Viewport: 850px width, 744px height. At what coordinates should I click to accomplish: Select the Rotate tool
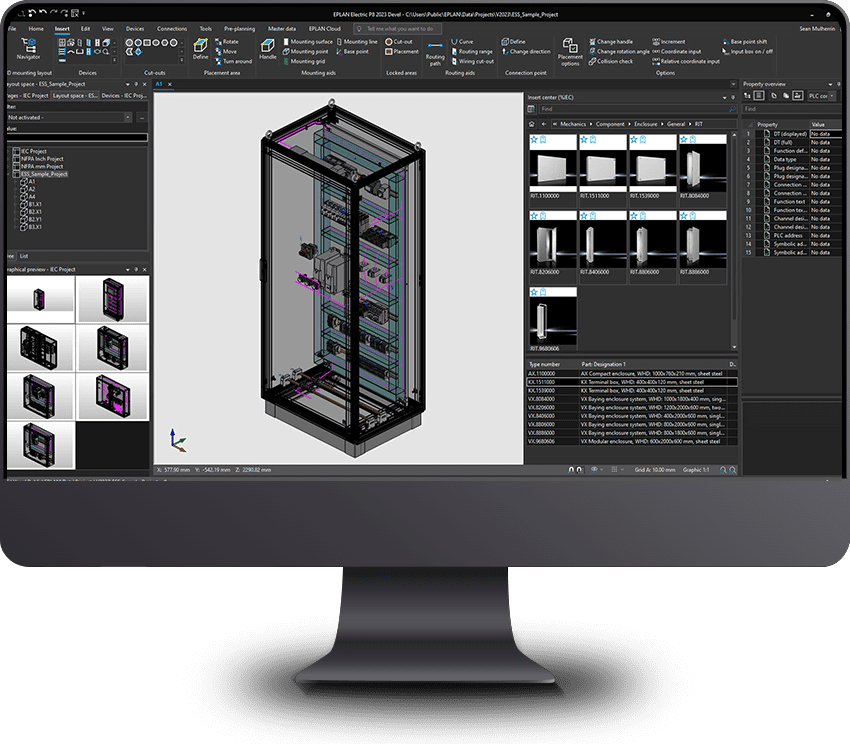[227, 42]
